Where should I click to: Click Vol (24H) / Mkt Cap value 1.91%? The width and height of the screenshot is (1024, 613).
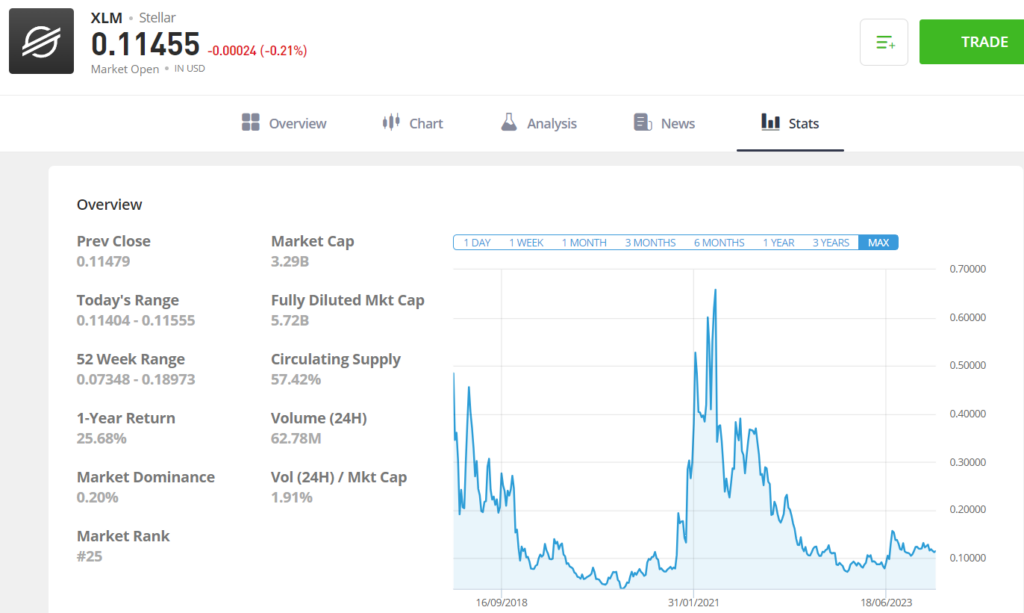point(292,497)
